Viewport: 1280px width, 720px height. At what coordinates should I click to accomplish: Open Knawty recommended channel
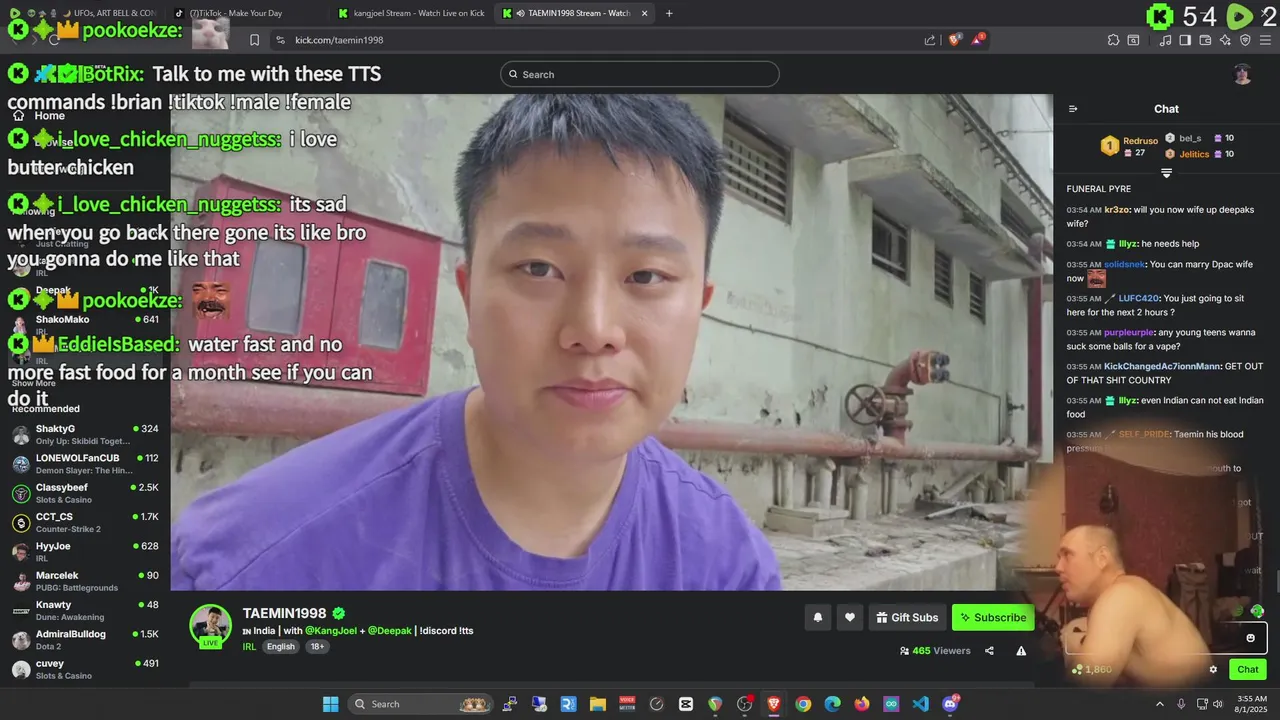coord(85,610)
